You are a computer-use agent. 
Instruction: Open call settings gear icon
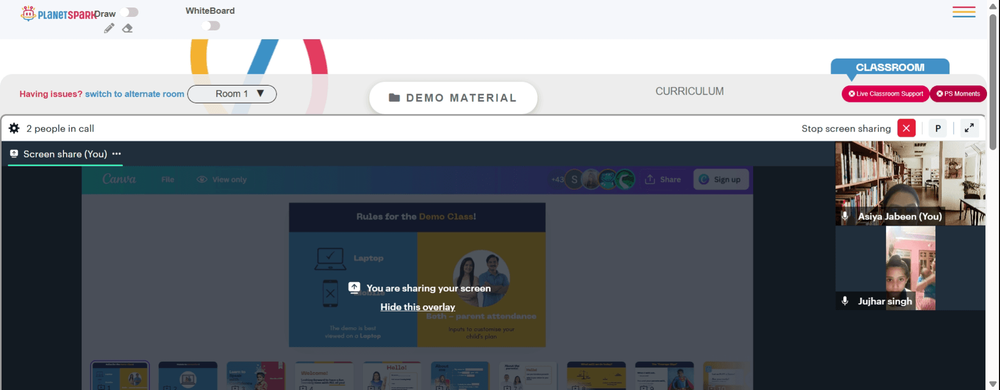pyautogui.click(x=14, y=128)
